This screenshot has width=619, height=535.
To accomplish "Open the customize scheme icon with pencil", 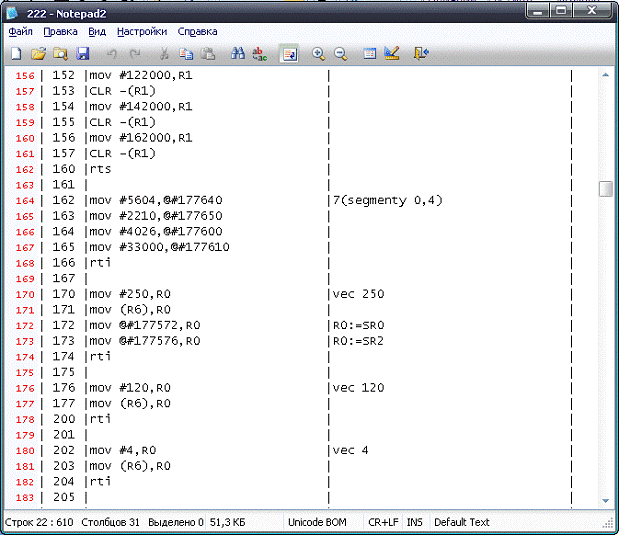I will tap(391, 54).
